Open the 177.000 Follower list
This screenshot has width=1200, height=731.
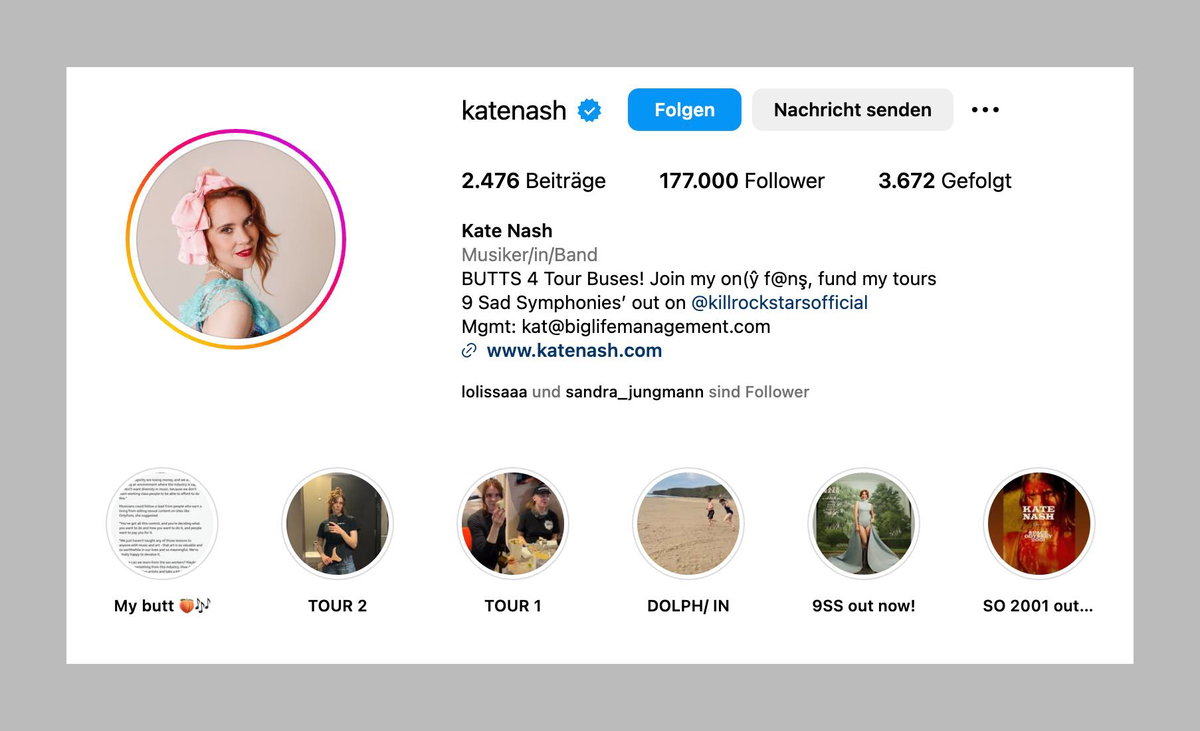[741, 181]
